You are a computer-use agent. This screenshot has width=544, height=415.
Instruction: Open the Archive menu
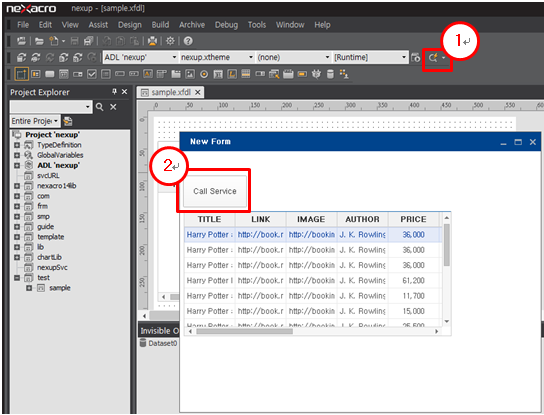(192, 25)
